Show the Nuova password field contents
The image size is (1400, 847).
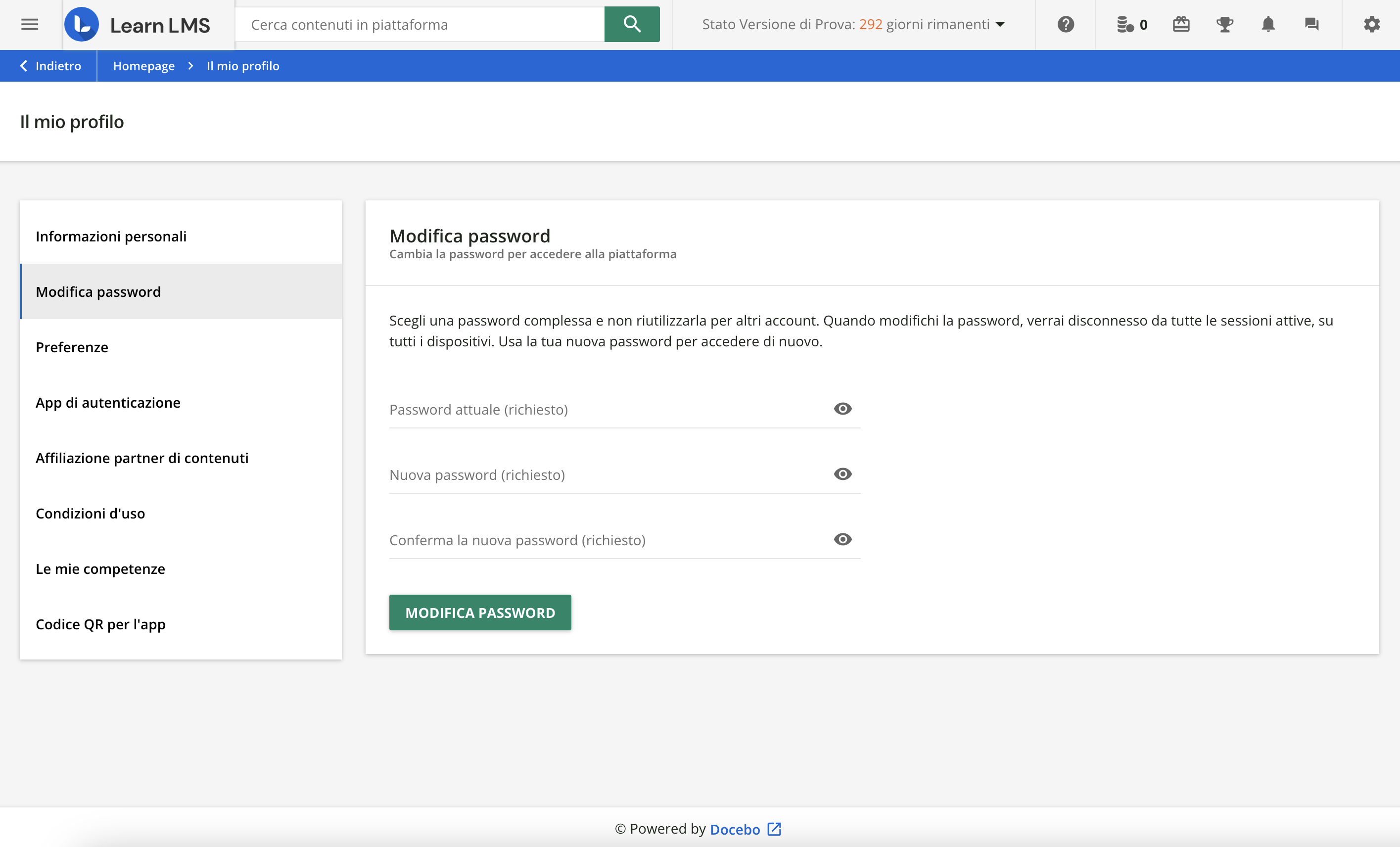pyautogui.click(x=842, y=474)
